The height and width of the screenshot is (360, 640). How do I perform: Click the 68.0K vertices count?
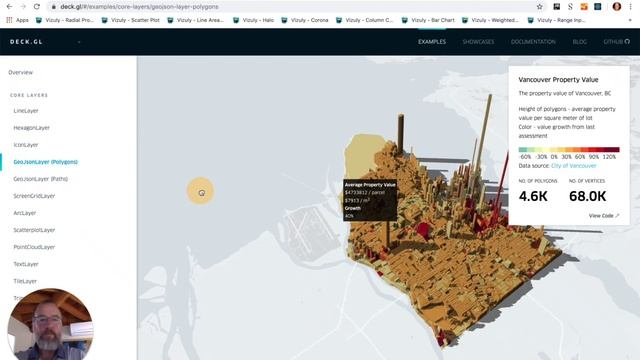588,196
